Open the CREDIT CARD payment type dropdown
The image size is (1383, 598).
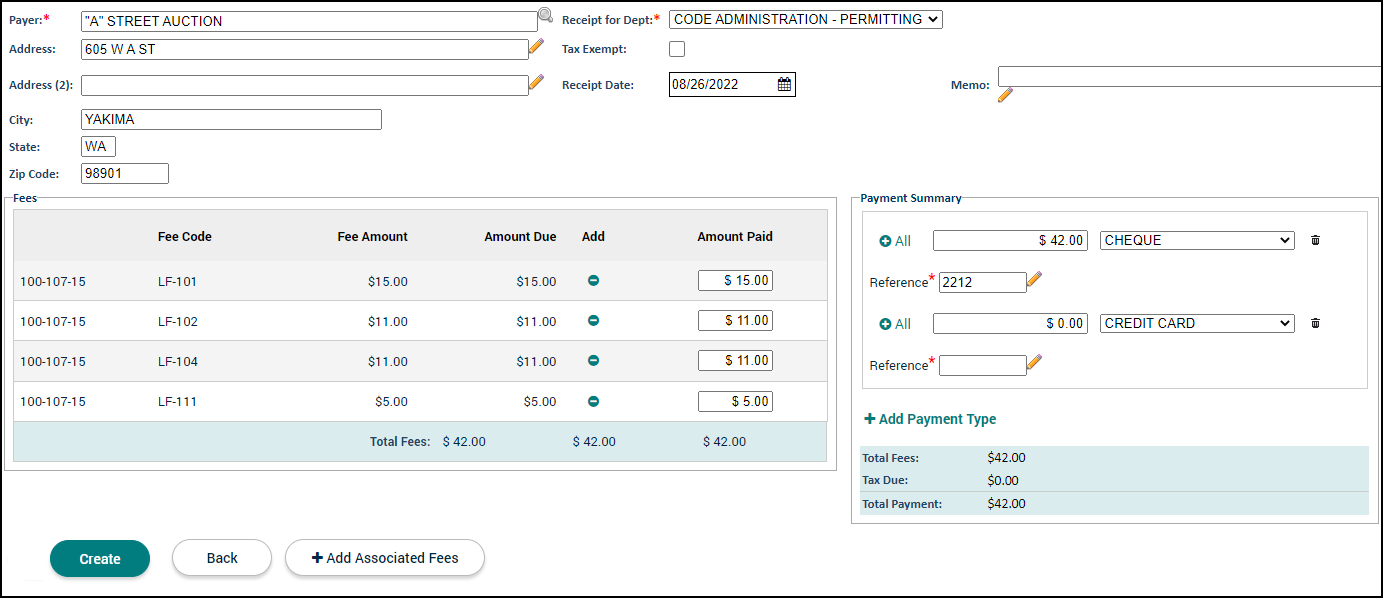click(x=1197, y=323)
